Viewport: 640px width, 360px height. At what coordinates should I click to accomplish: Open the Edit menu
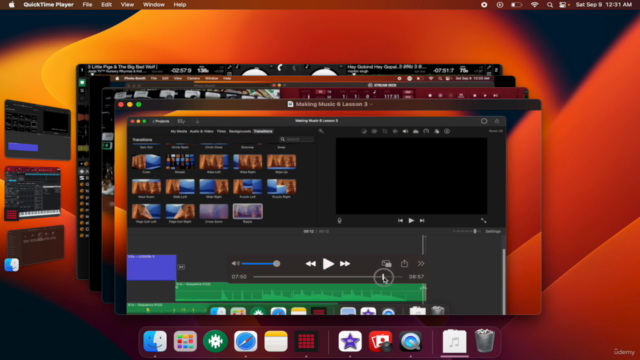coord(107,4)
